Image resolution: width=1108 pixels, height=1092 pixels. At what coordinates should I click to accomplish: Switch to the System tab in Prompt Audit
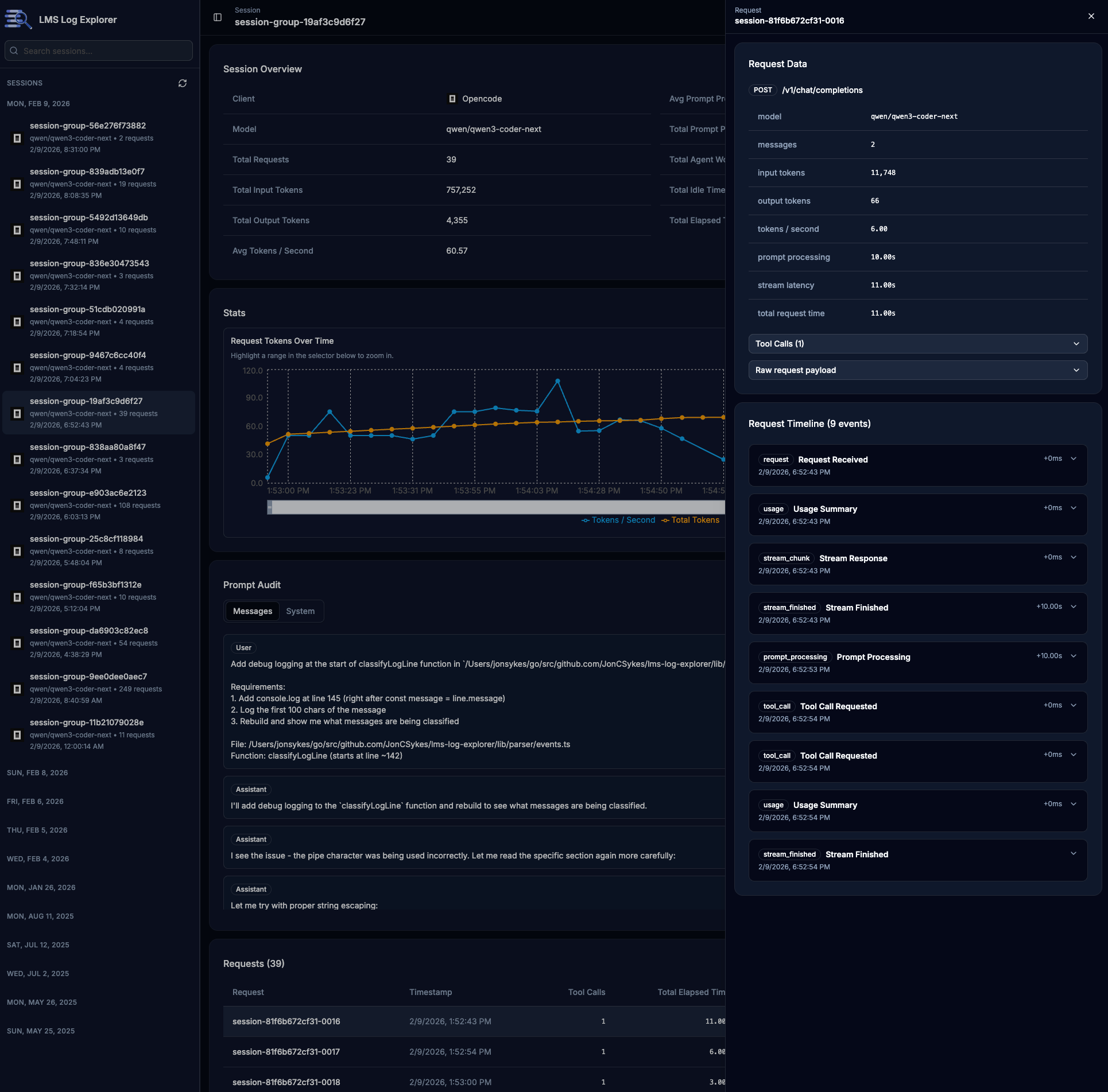pos(300,611)
